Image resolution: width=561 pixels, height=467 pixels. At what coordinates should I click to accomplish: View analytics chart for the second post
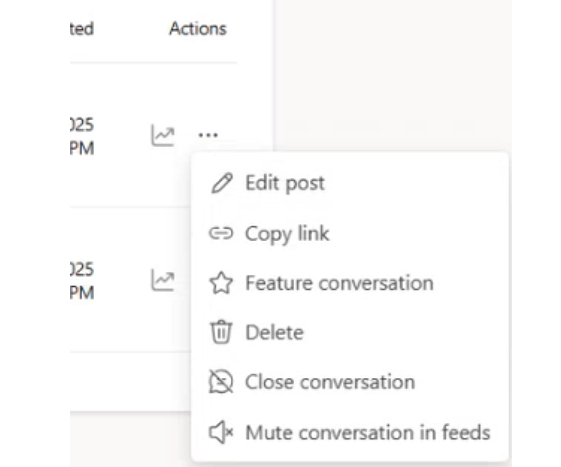[163, 280]
